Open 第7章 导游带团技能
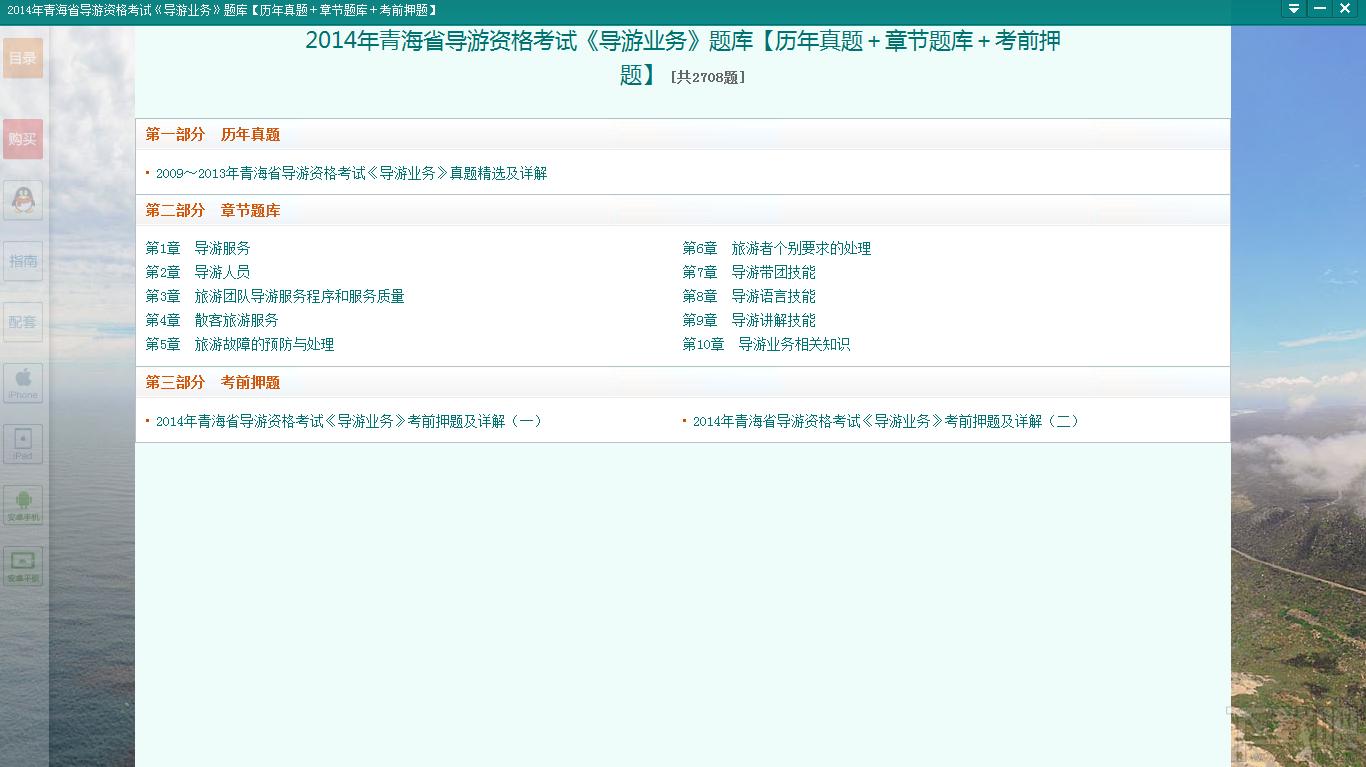1366x767 pixels. pos(749,272)
